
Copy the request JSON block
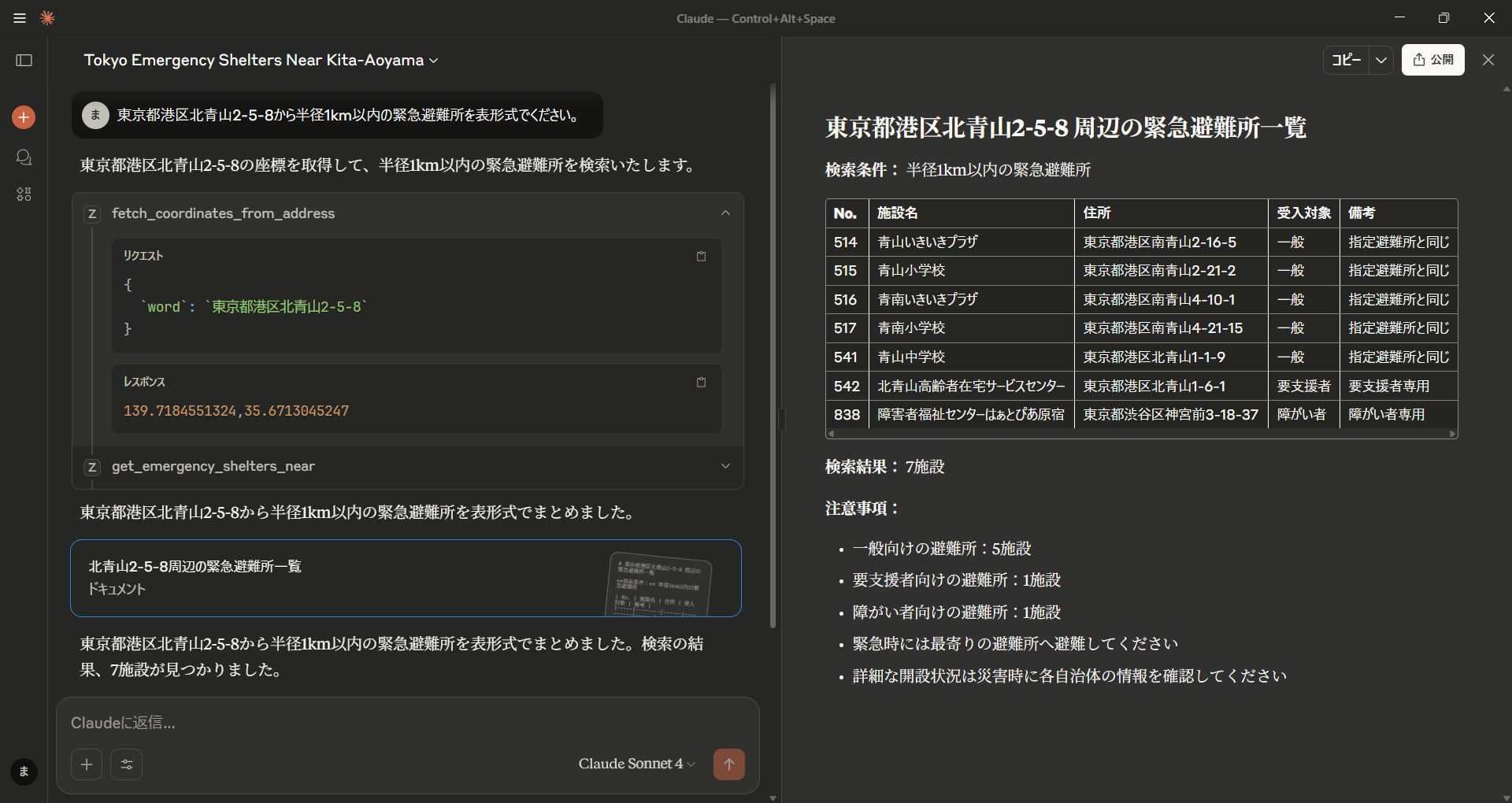701,257
